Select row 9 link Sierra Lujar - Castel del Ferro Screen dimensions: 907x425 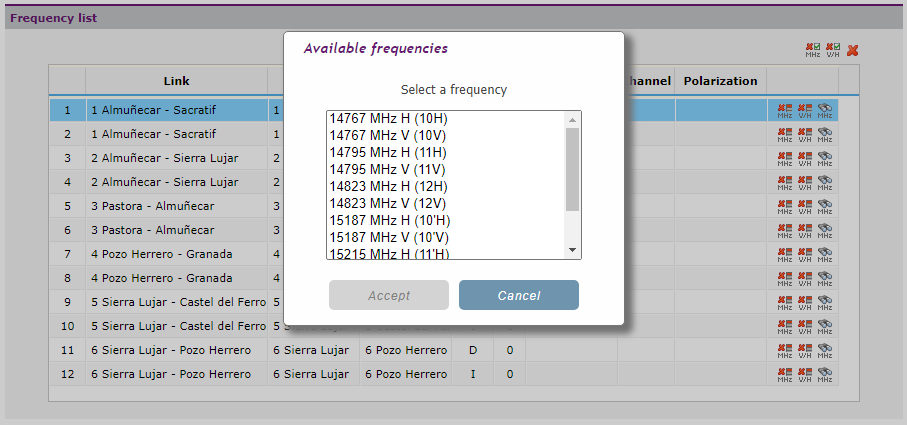pos(176,302)
